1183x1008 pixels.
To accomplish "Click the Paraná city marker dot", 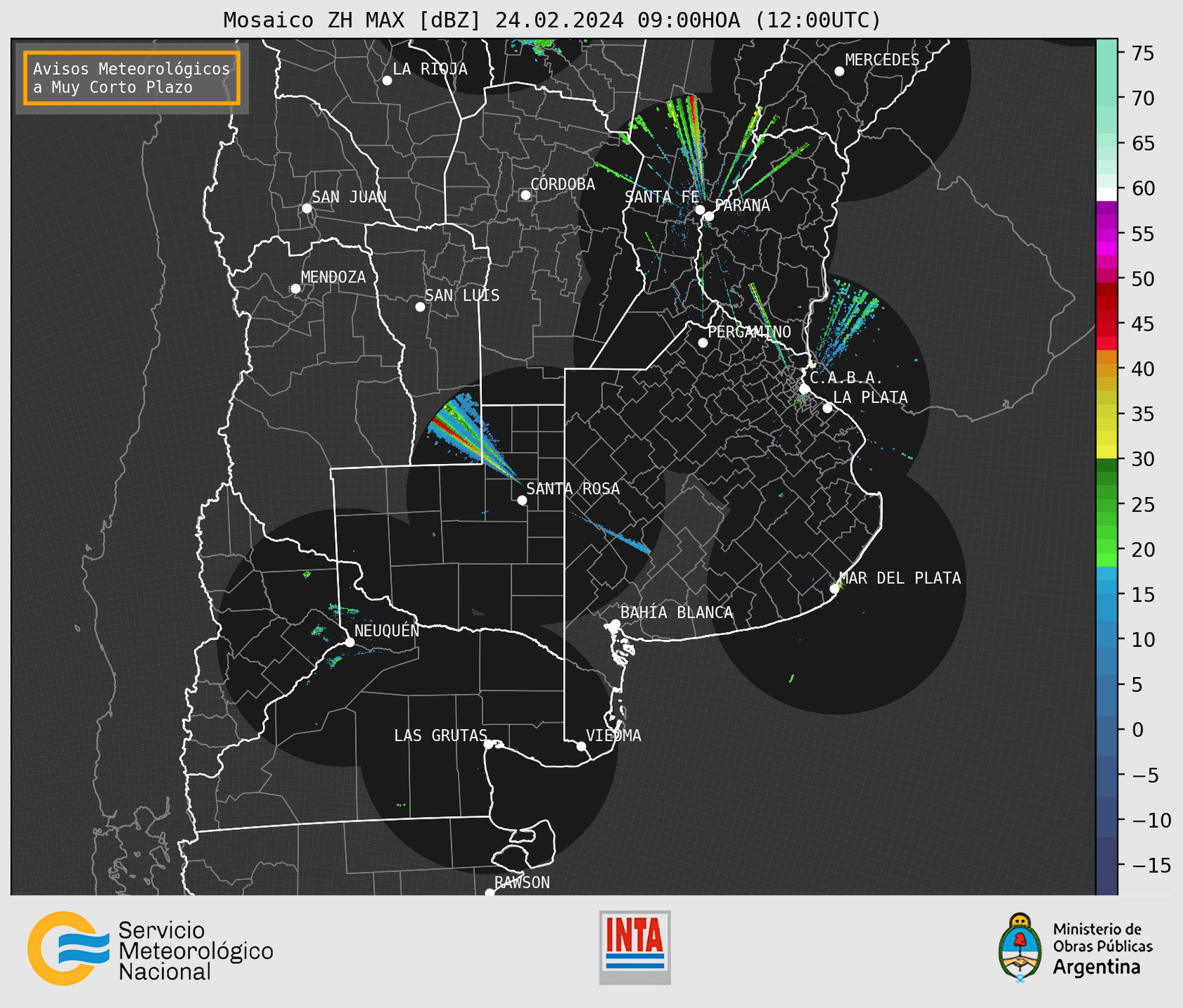I will click(x=709, y=216).
